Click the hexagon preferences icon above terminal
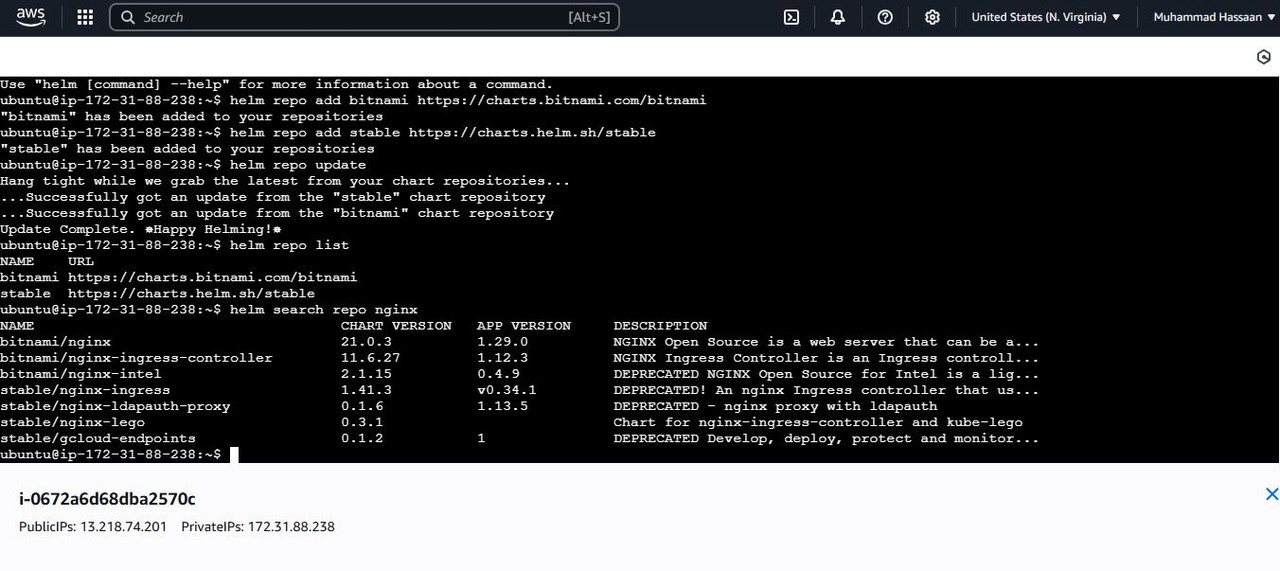The height and width of the screenshot is (571, 1280). coord(1263,57)
